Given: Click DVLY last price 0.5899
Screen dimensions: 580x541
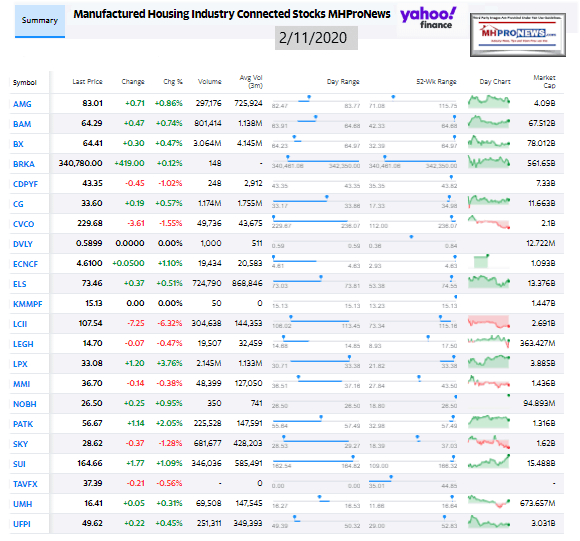Looking at the screenshot, I should tap(89, 243).
